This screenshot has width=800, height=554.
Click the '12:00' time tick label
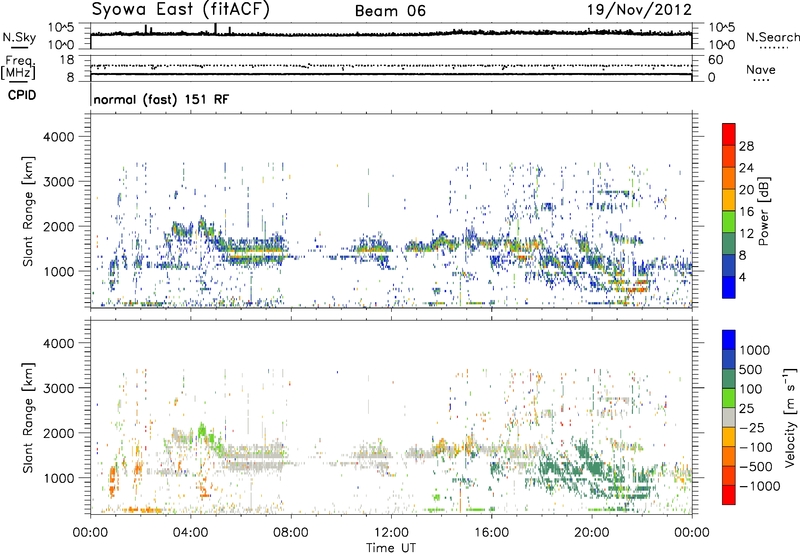coord(391,533)
